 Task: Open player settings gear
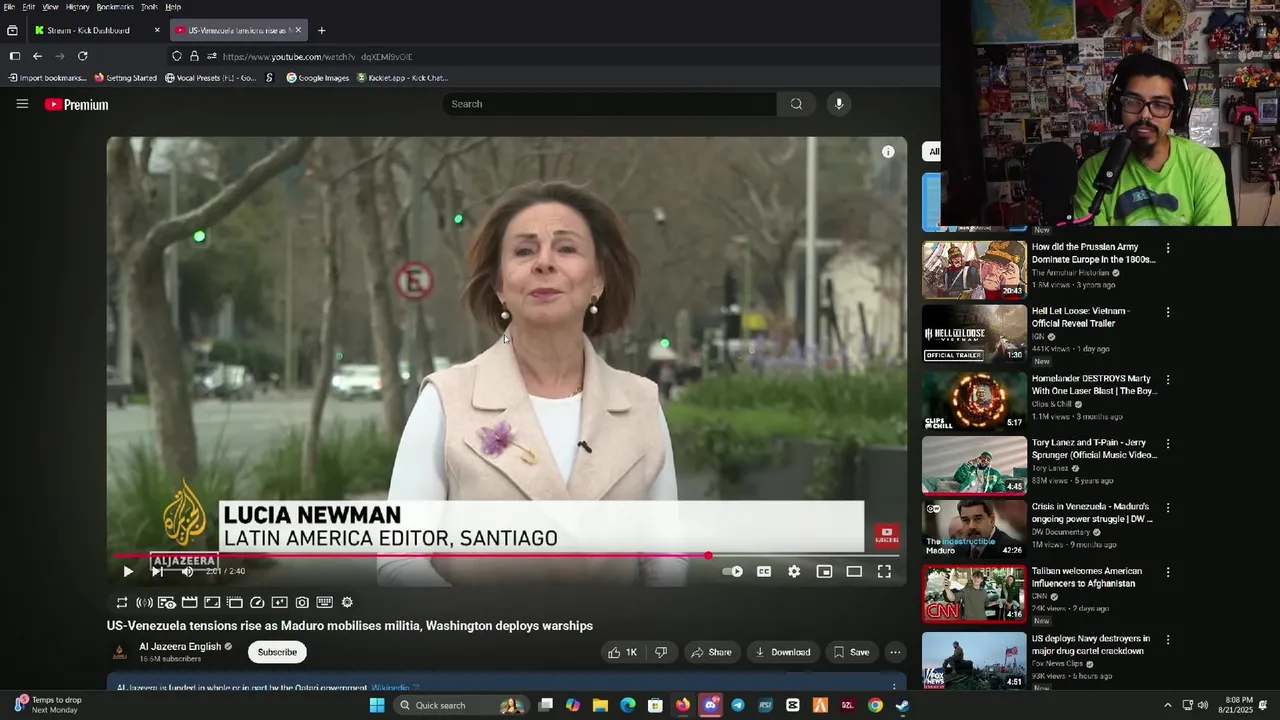(794, 571)
